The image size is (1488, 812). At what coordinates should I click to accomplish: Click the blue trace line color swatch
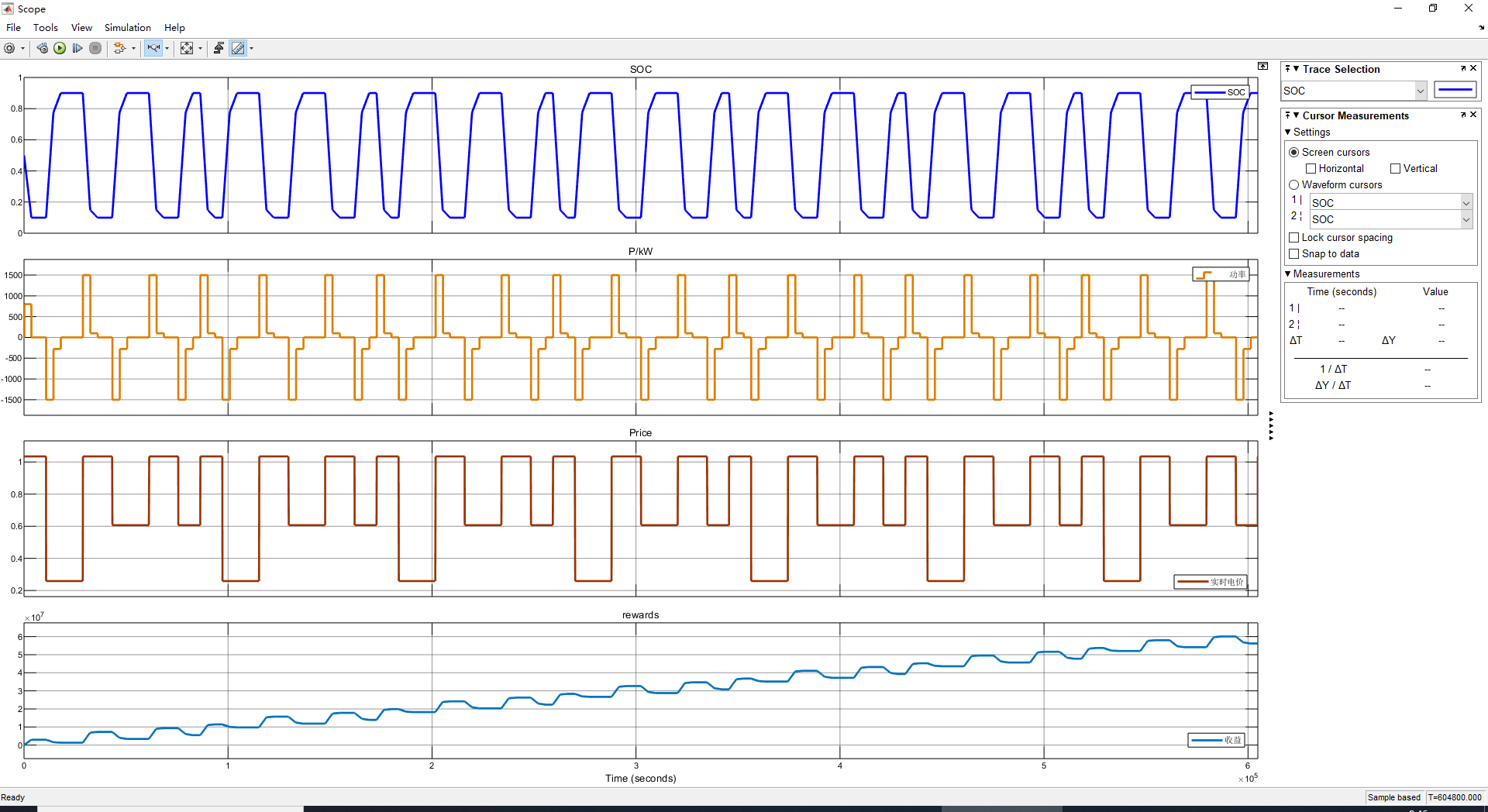pyautogui.click(x=1455, y=91)
